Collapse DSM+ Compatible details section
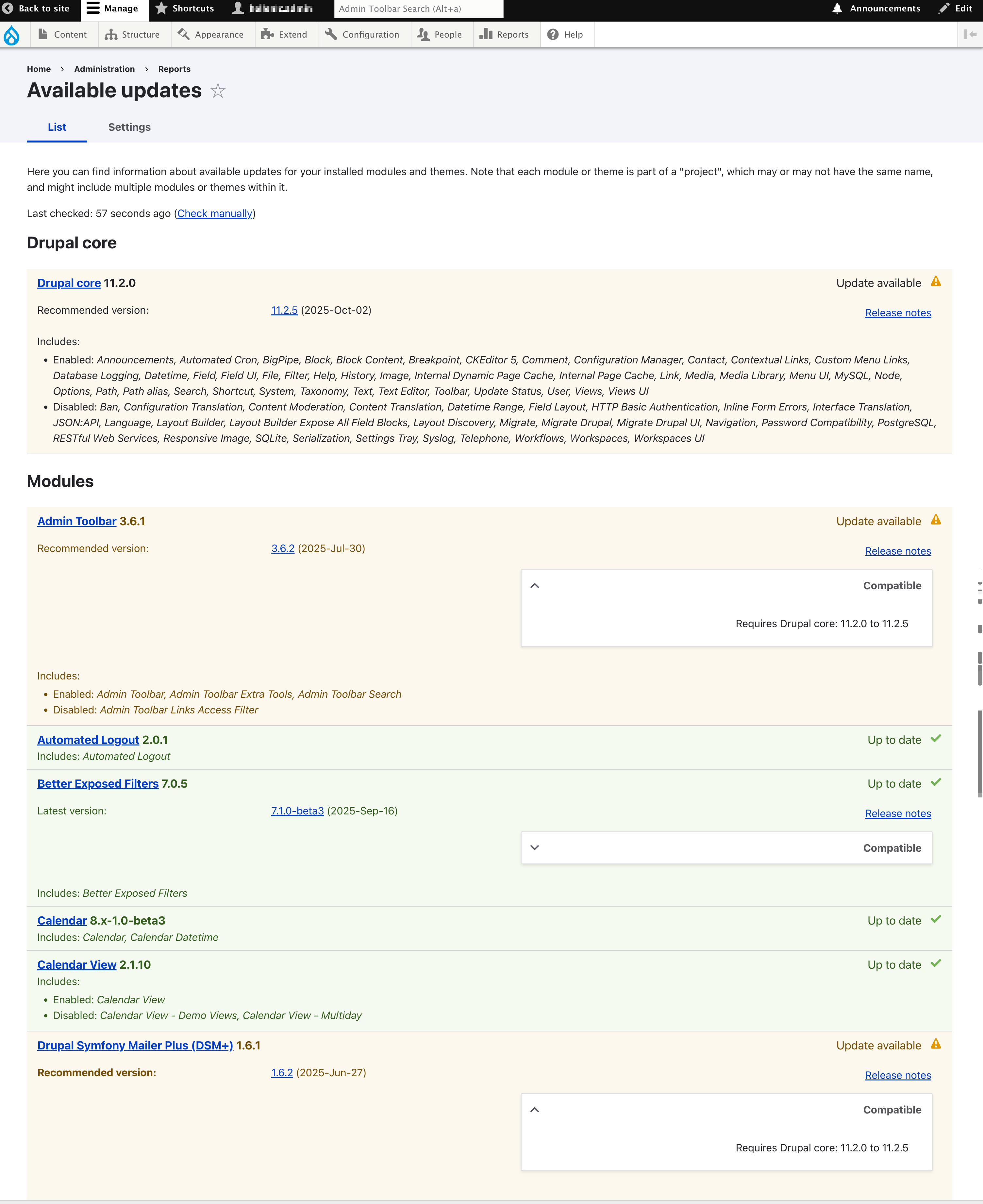The height and width of the screenshot is (1204, 983). (x=535, y=1110)
